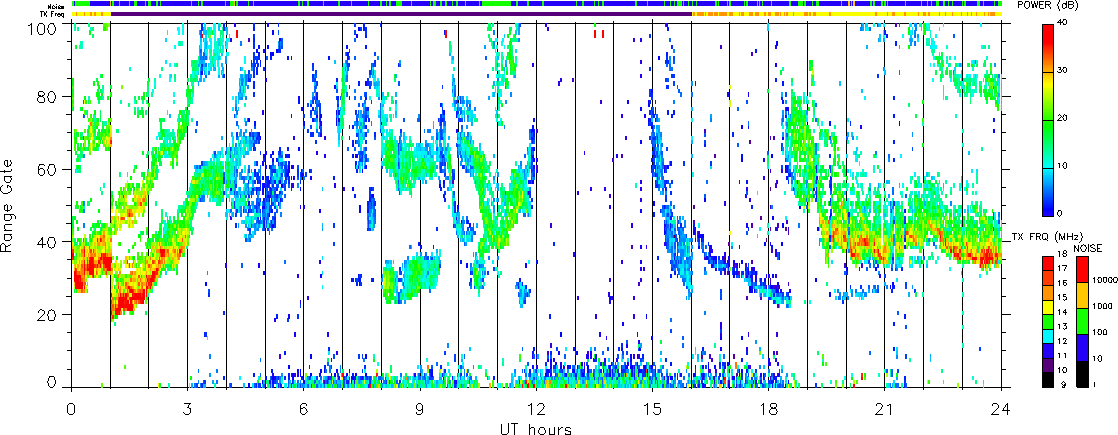Click "11" on the TX FRQ scale
The image size is (1118, 435).
pyautogui.click(x=1062, y=355)
